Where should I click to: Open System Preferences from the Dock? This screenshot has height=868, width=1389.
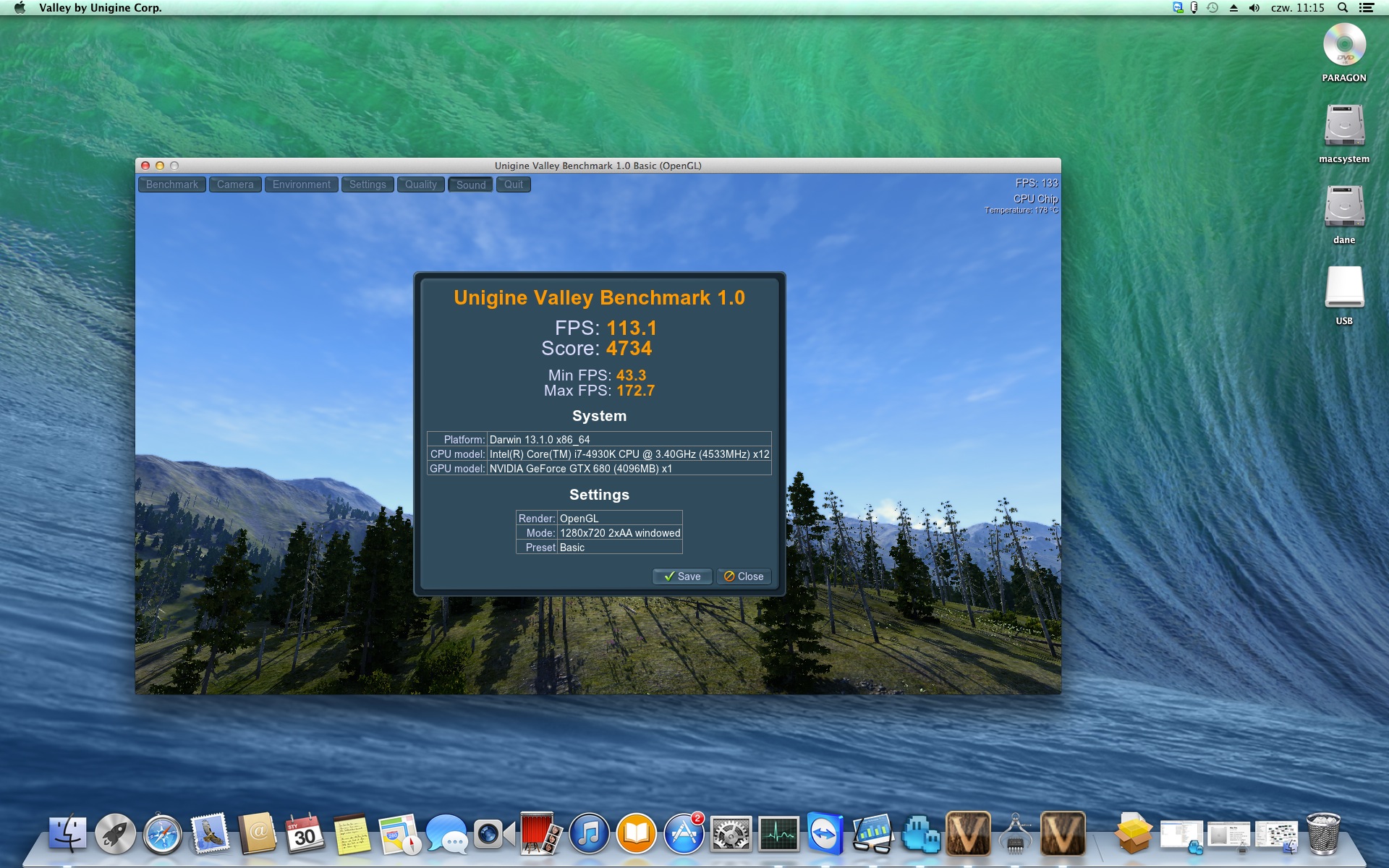[x=731, y=834]
